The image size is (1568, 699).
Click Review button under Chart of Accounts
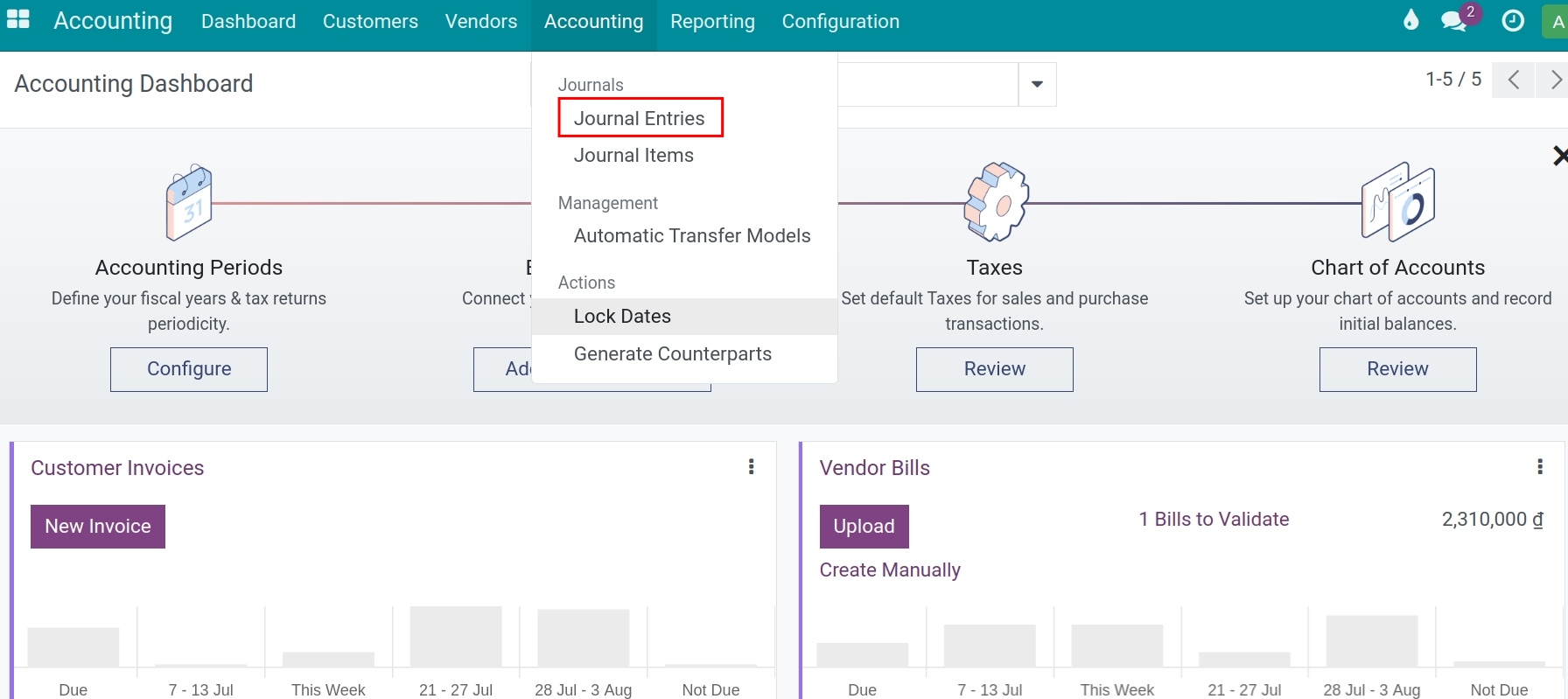point(1398,369)
